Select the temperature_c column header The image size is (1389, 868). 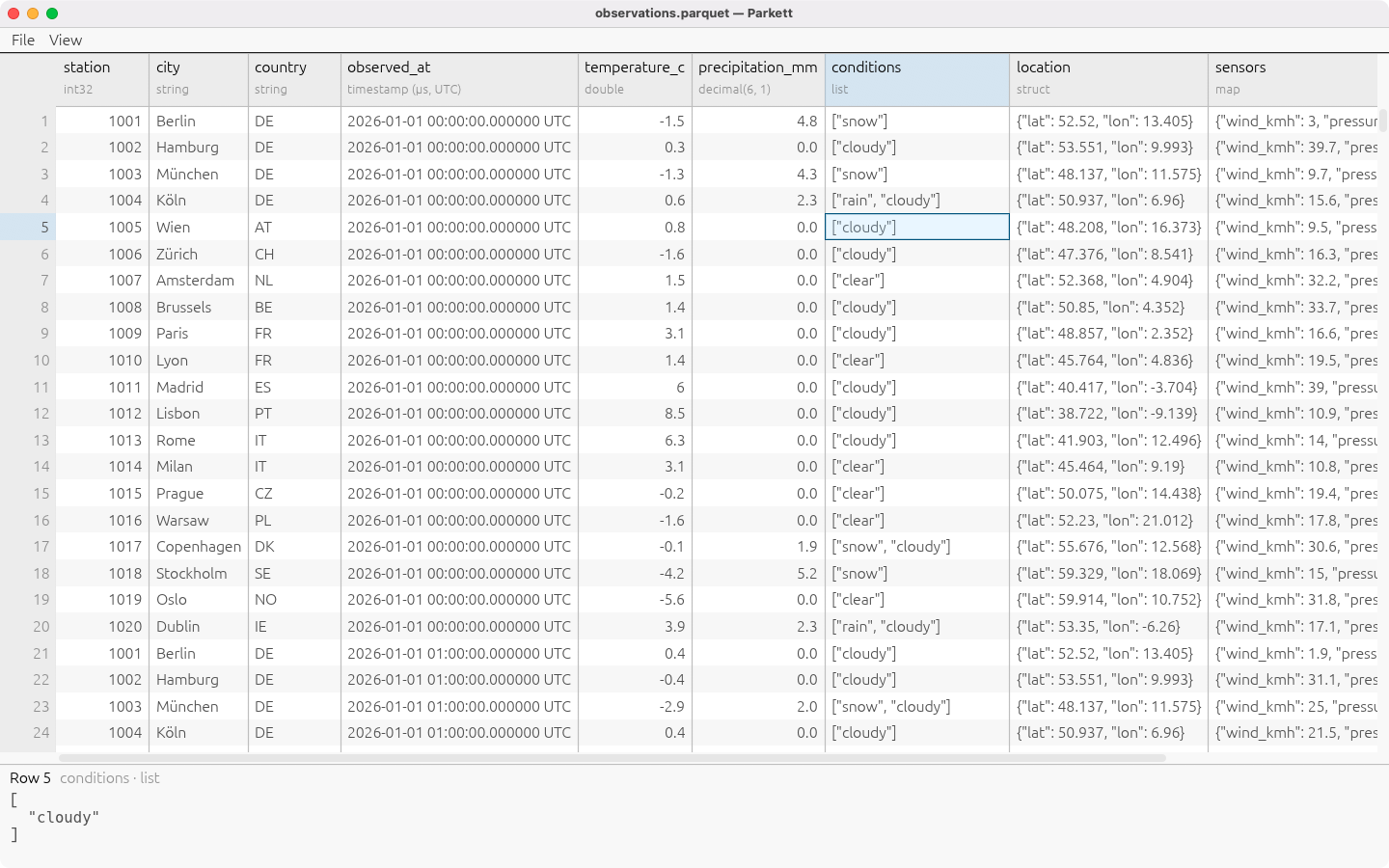[x=635, y=79]
